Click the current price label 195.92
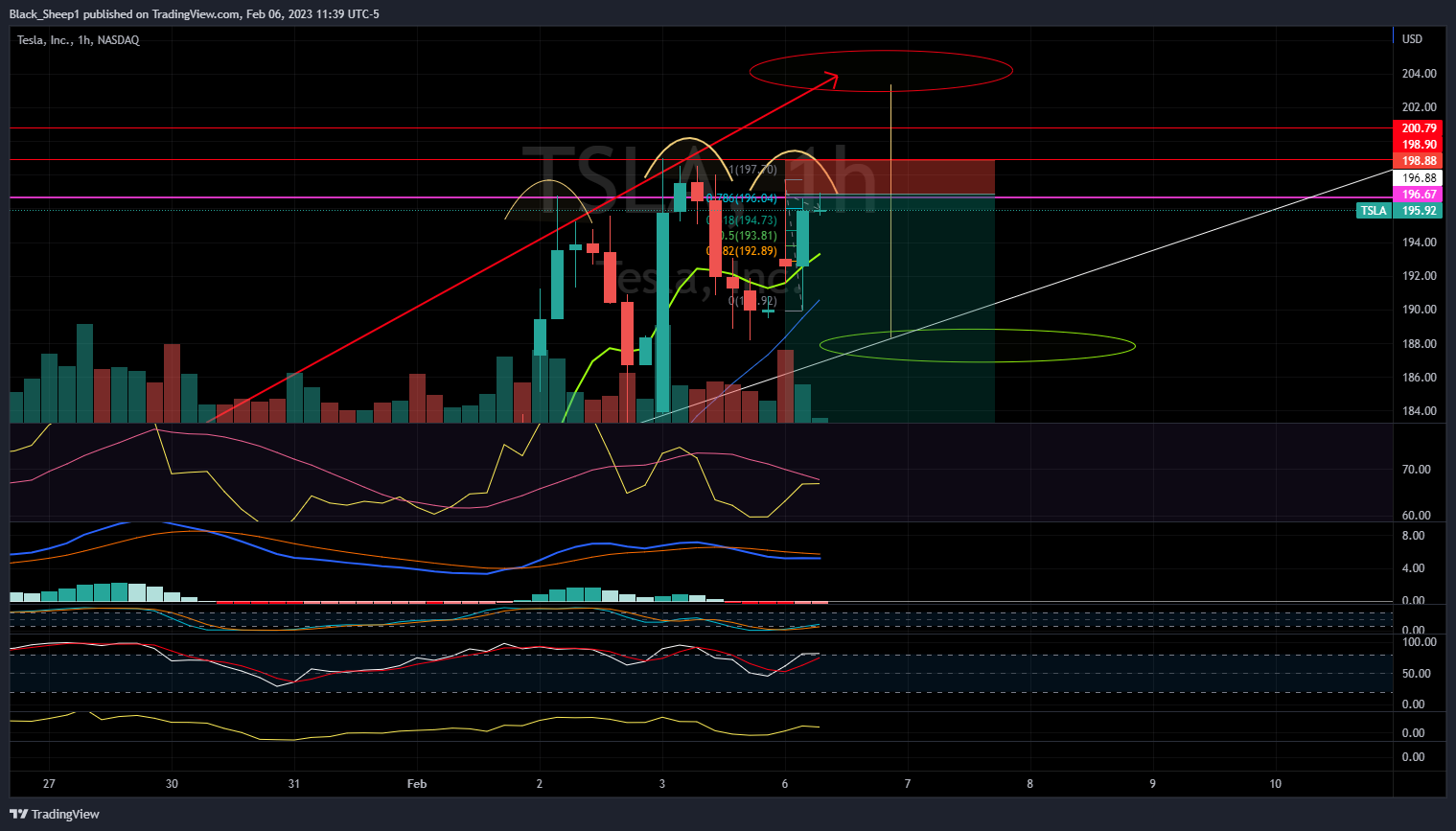The height and width of the screenshot is (831, 1456). coord(1419,211)
